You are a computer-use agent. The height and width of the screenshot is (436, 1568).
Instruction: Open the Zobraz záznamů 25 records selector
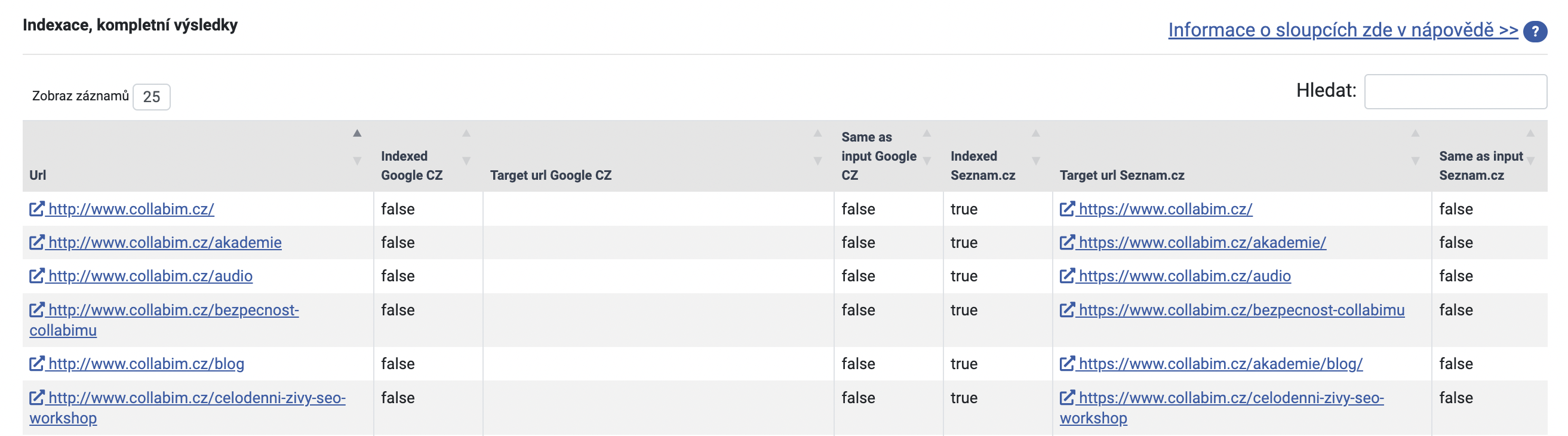click(152, 97)
